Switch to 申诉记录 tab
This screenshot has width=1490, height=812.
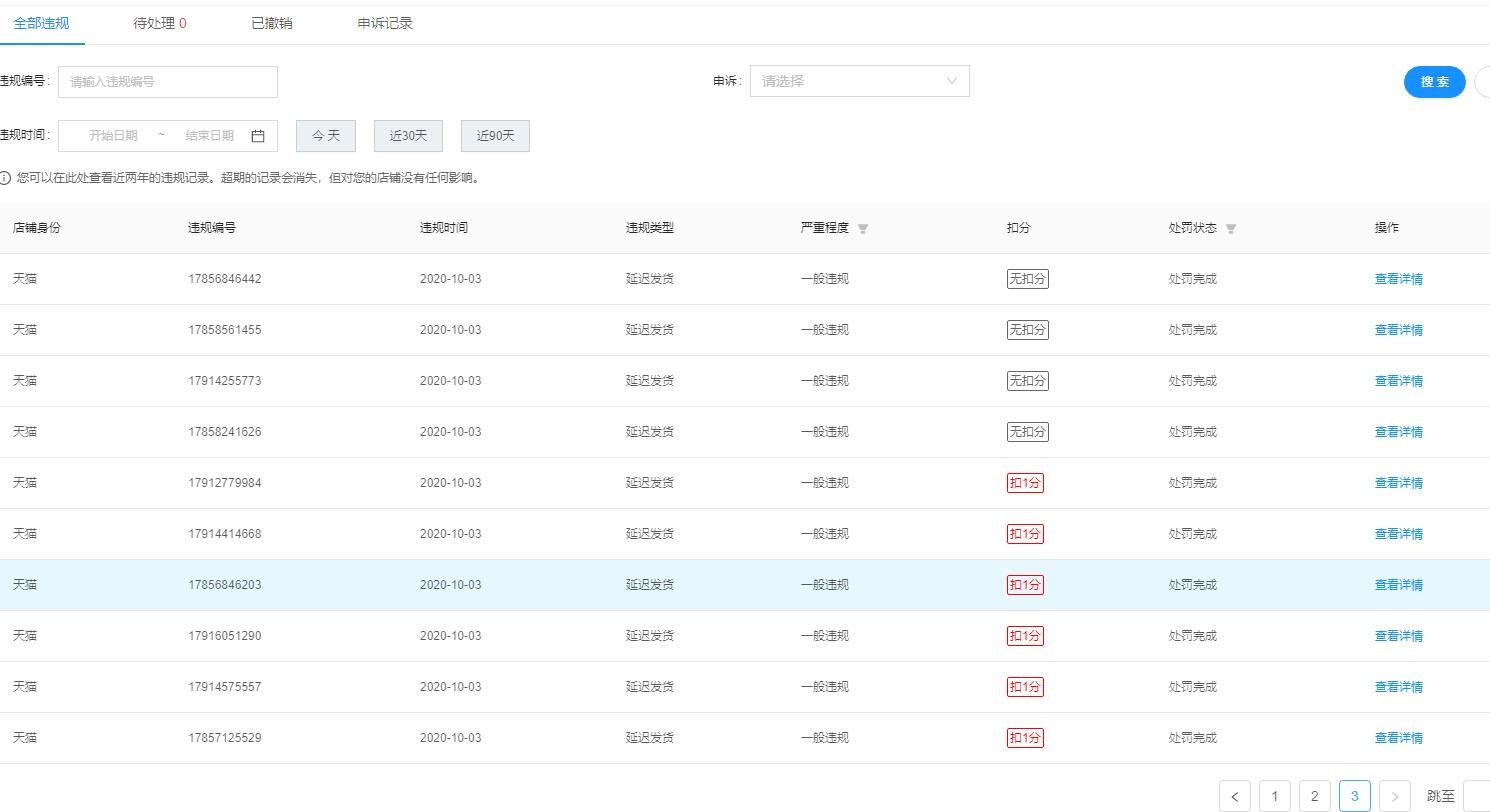click(385, 23)
